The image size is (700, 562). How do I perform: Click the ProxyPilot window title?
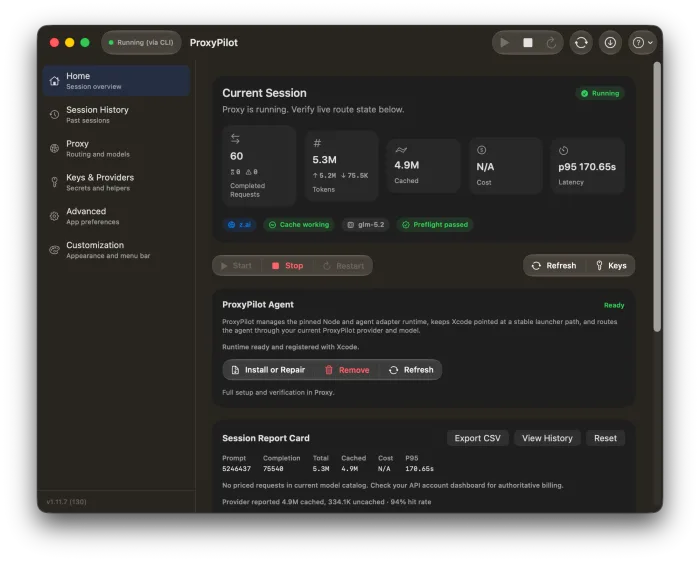(x=214, y=43)
